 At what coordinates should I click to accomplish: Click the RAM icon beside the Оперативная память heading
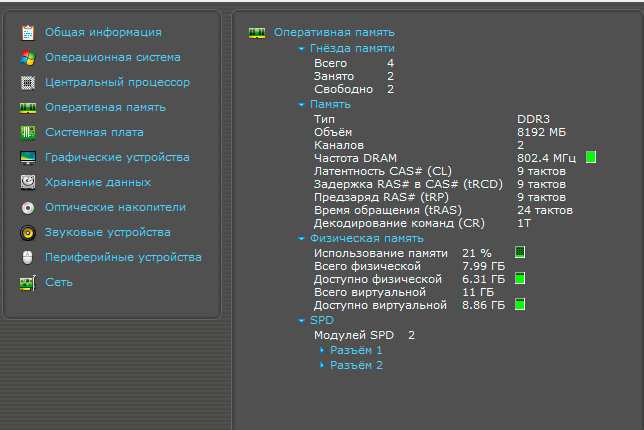coord(257,33)
